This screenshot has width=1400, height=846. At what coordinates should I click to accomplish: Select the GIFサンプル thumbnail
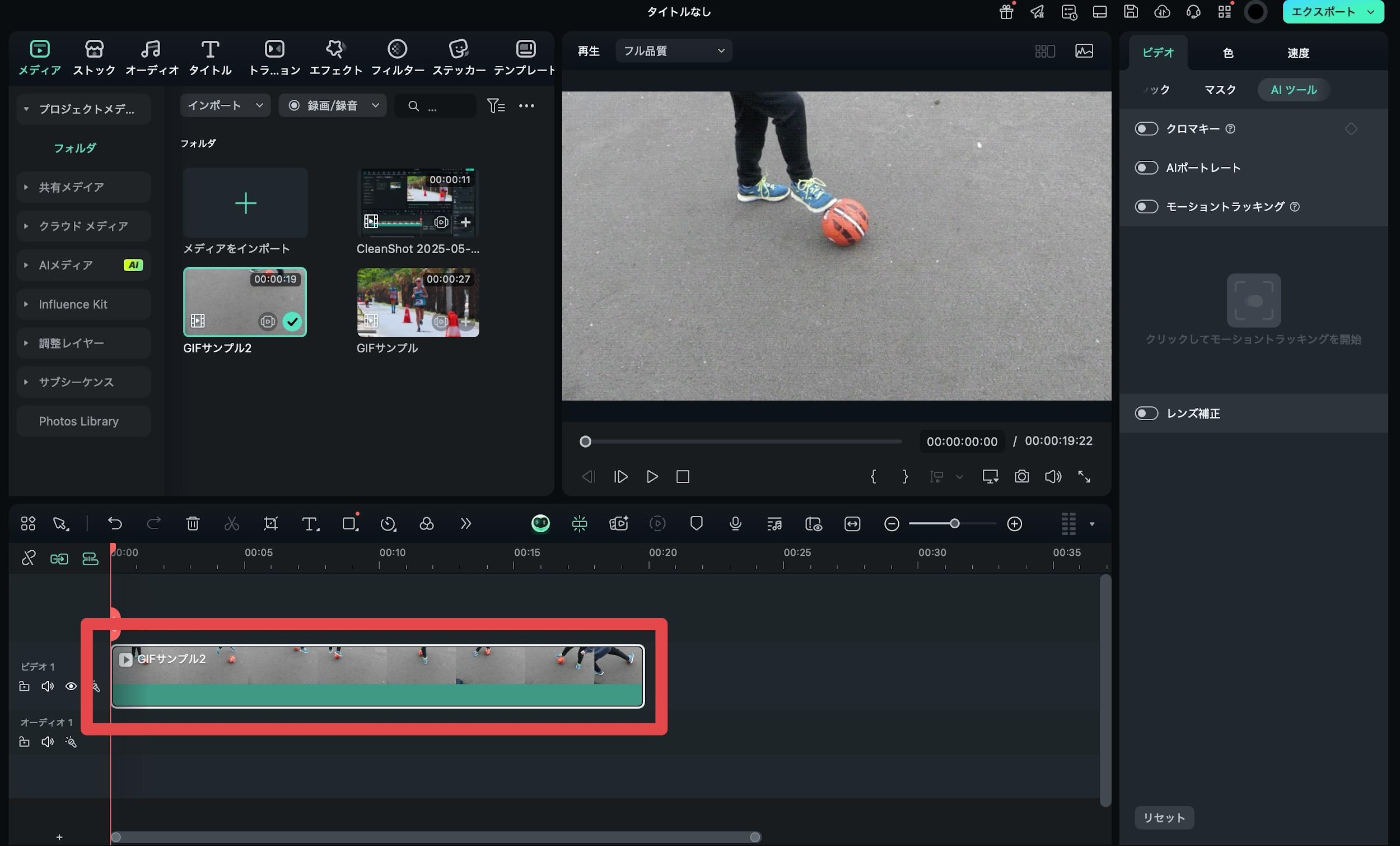[418, 303]
